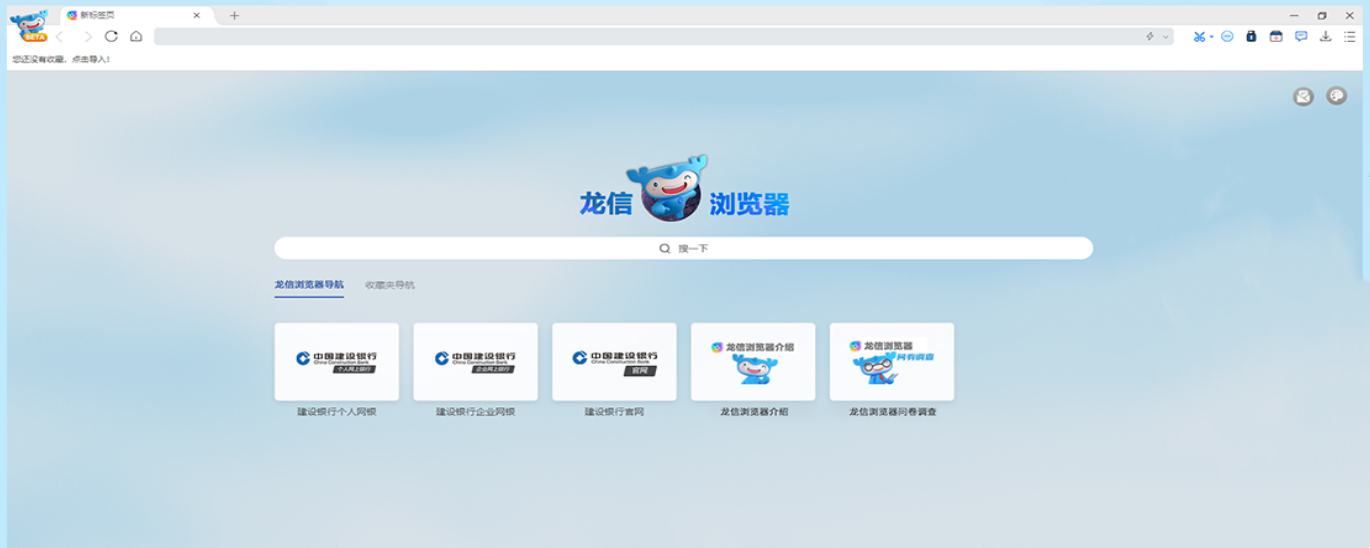Image resolution: width=1370 pixels, height=548 pixels.
Task: Click the grey envelope icon on page
Action: [x=1303, y=97]
